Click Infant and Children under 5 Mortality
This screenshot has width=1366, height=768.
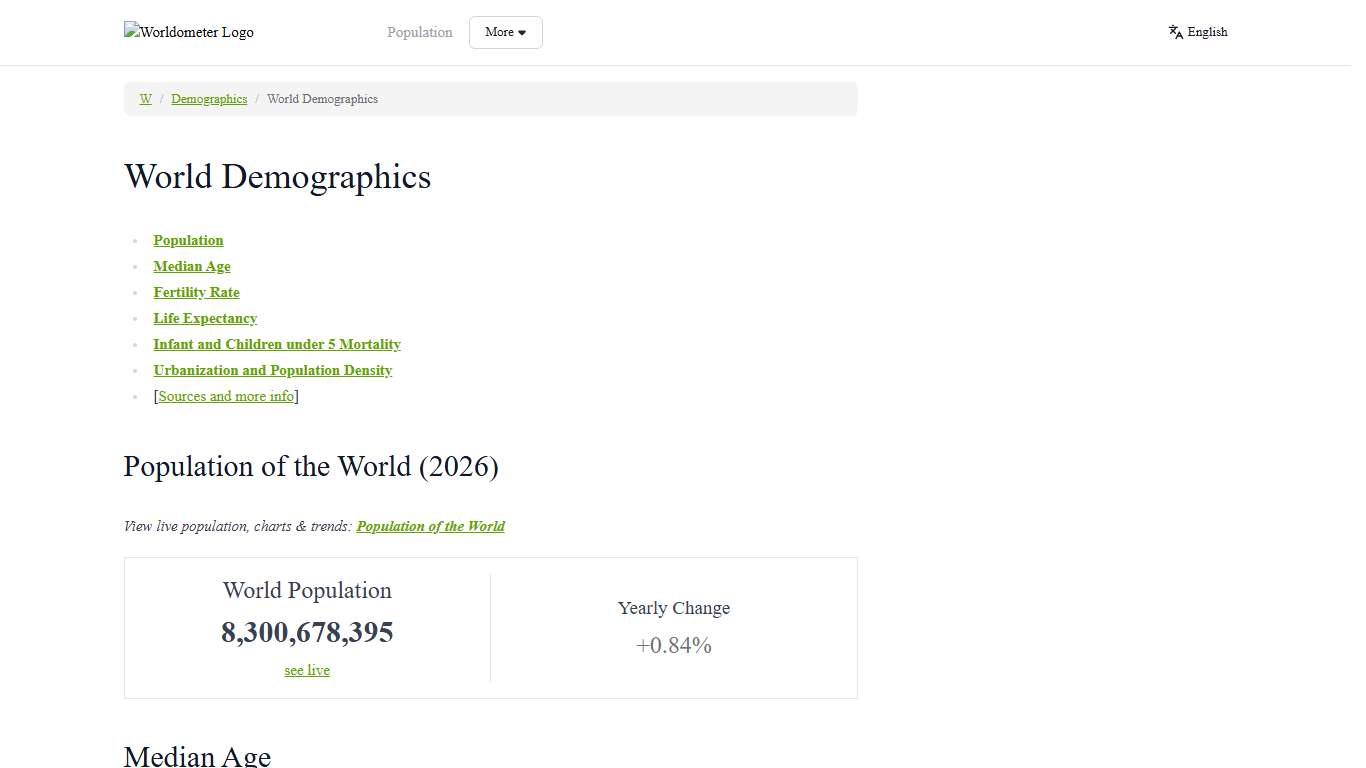[x=277, y=344]
